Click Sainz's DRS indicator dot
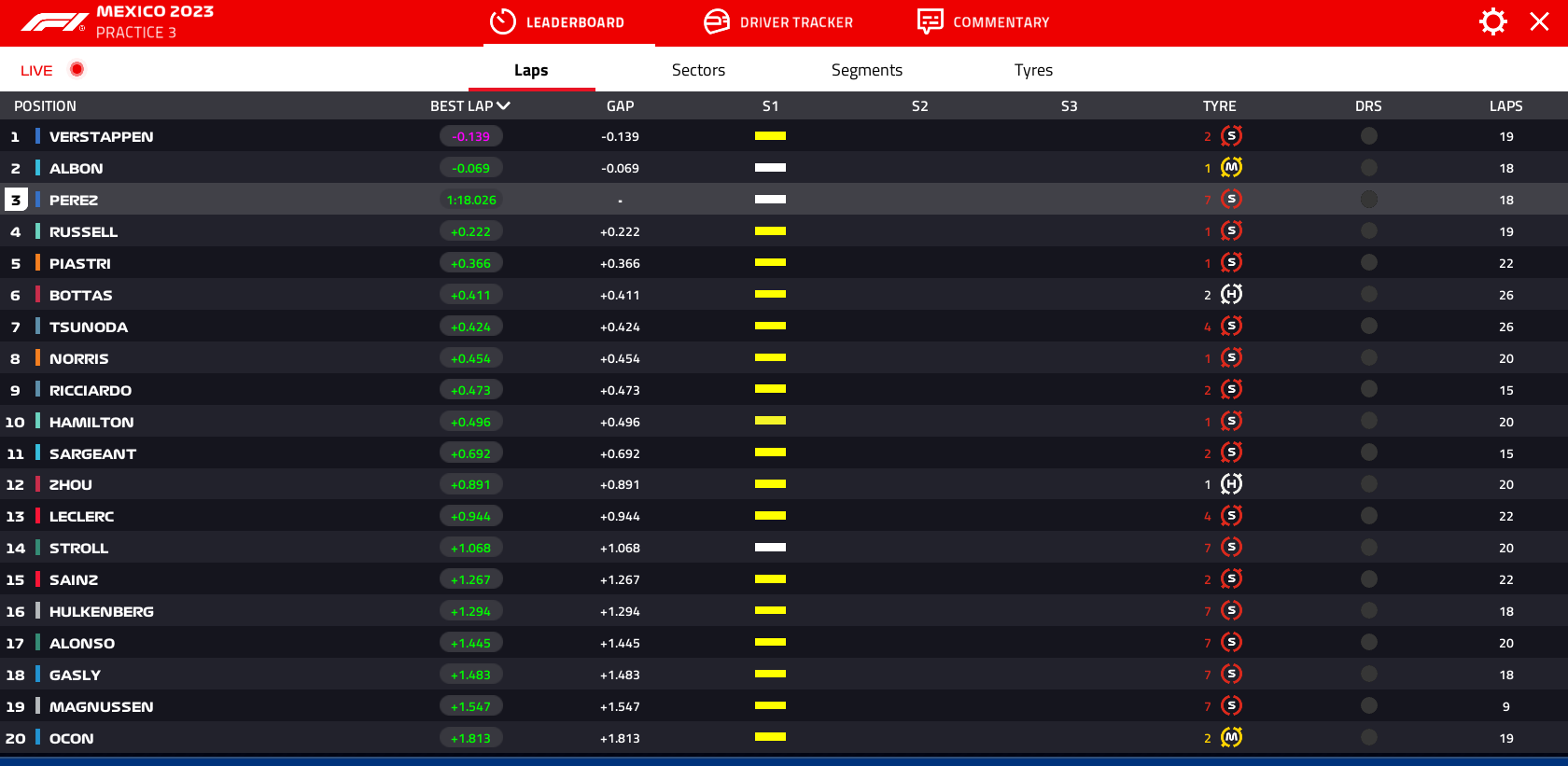The width and height of the screenshot is (1568, 766). point(1369,578)
